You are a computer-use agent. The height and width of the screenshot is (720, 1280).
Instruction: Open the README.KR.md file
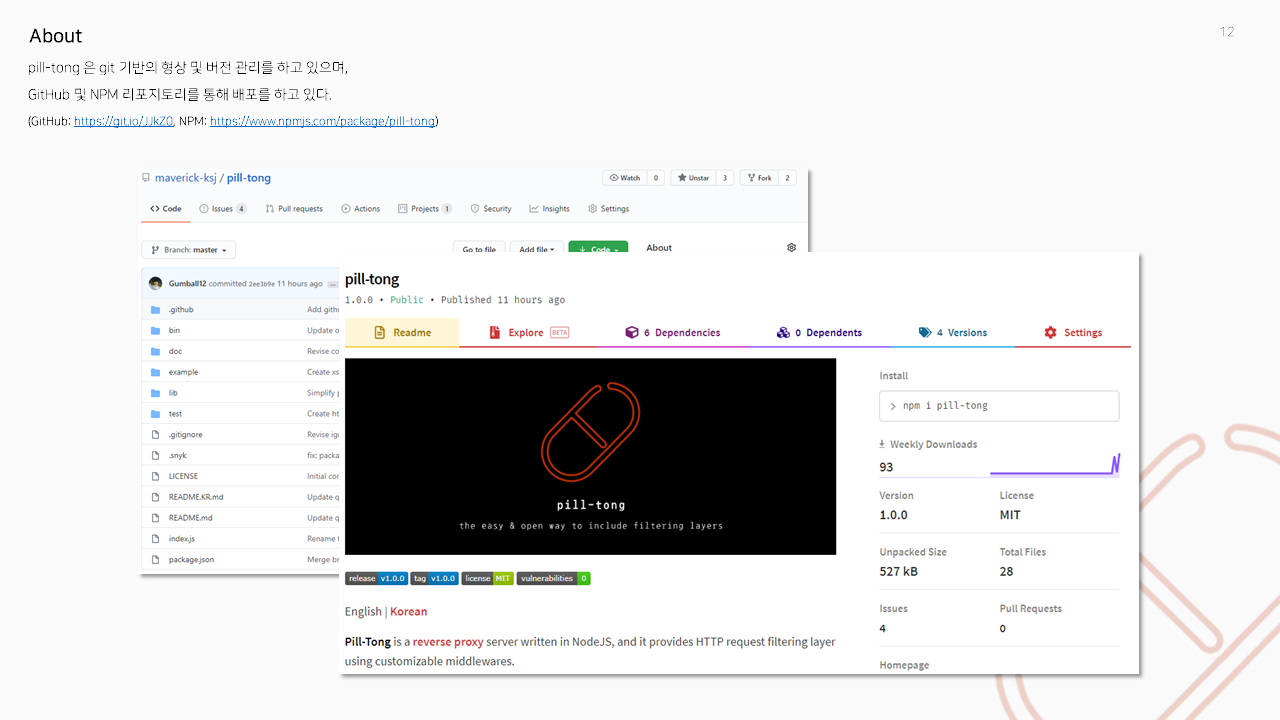(196, 497)
